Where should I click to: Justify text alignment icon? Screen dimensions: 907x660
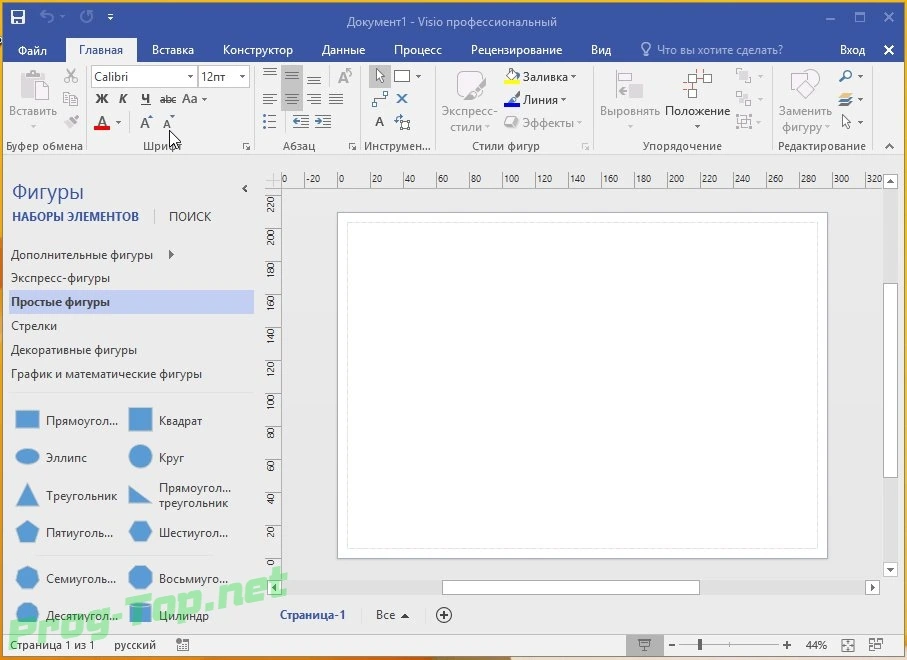(x=336, y=99)
